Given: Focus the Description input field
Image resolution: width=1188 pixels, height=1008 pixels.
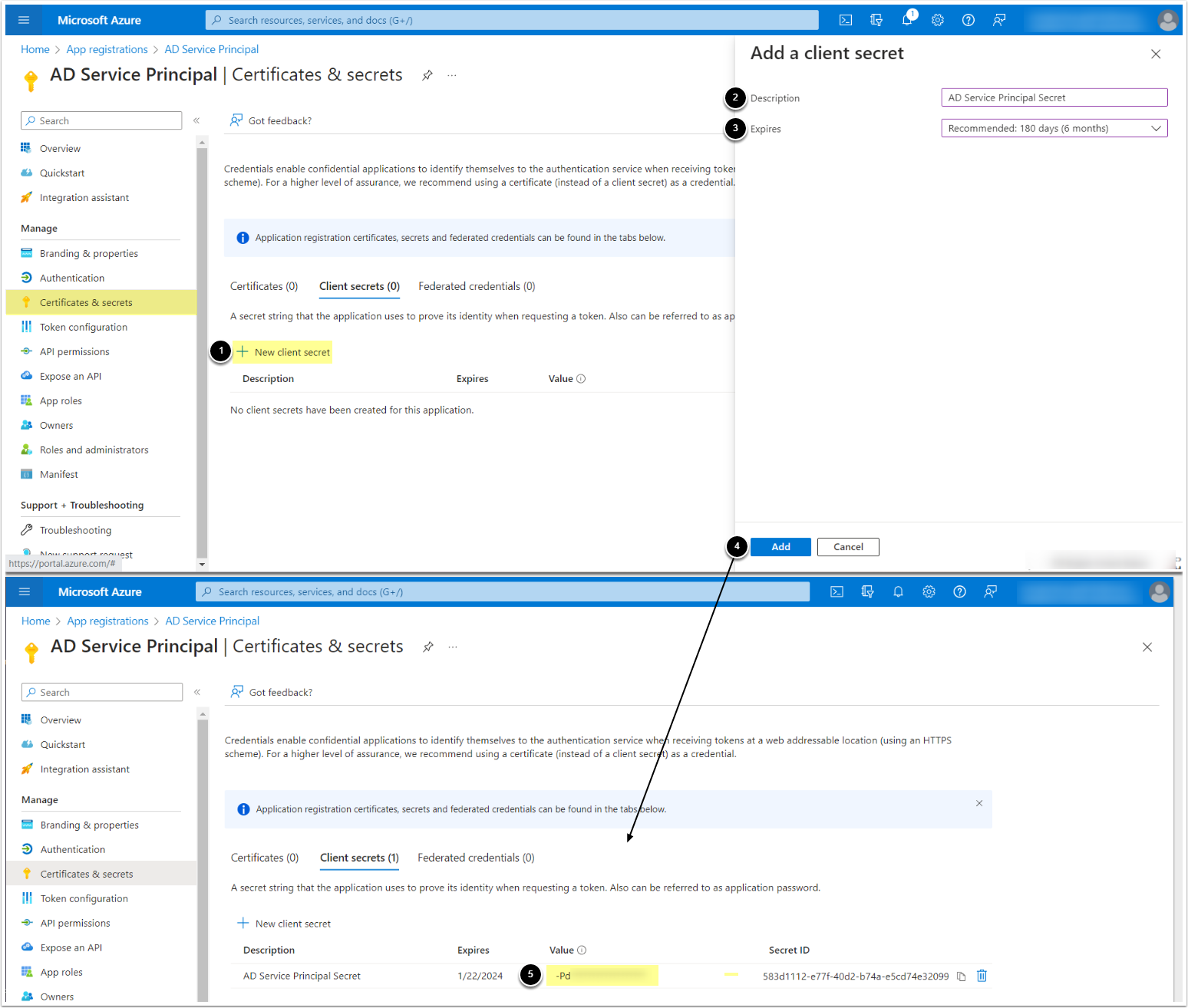Looking at the screenshot, I should pyautogui.click(x=1054, y=97).
